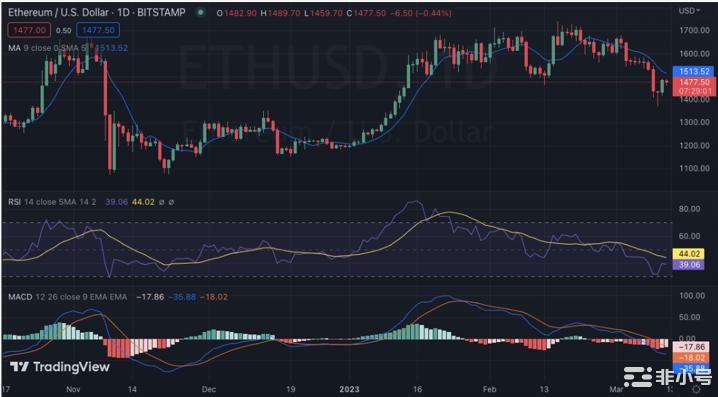Click the 80.00 RSI scale label
This screenshot has height=397, width=718.
click(x=689, y=209)
